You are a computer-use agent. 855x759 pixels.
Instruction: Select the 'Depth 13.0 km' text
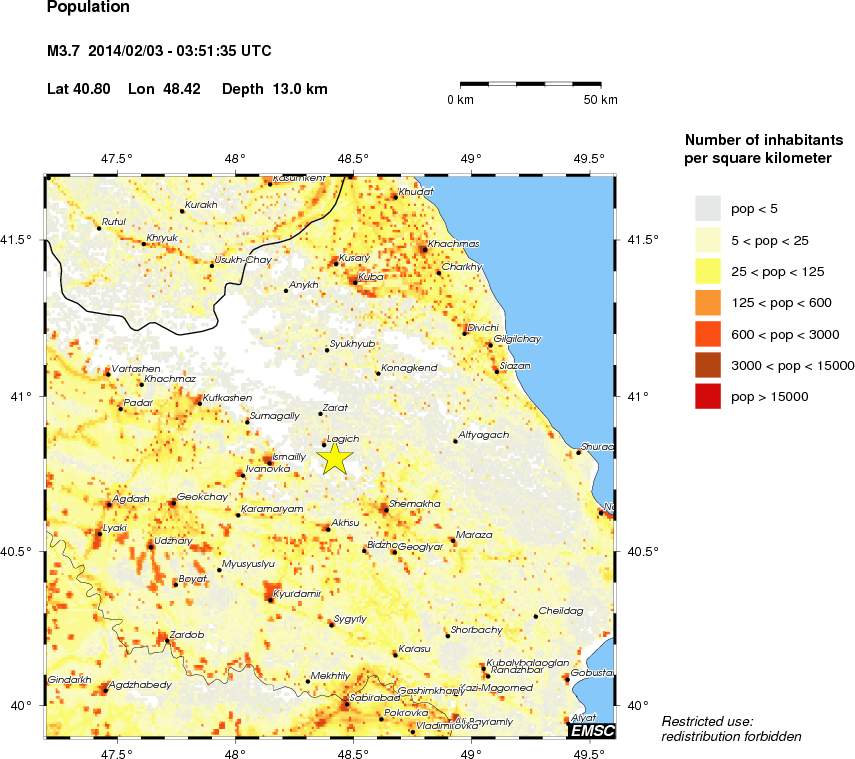point(275,89)
